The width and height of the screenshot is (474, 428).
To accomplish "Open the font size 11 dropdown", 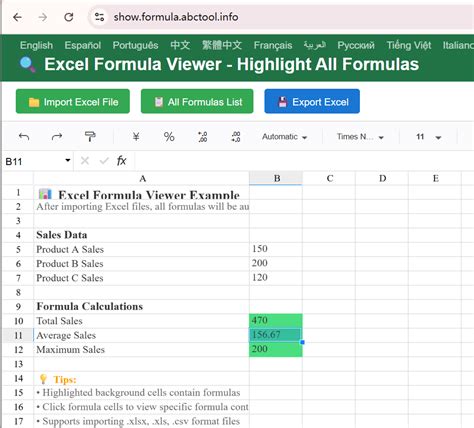I will [428, 137].
